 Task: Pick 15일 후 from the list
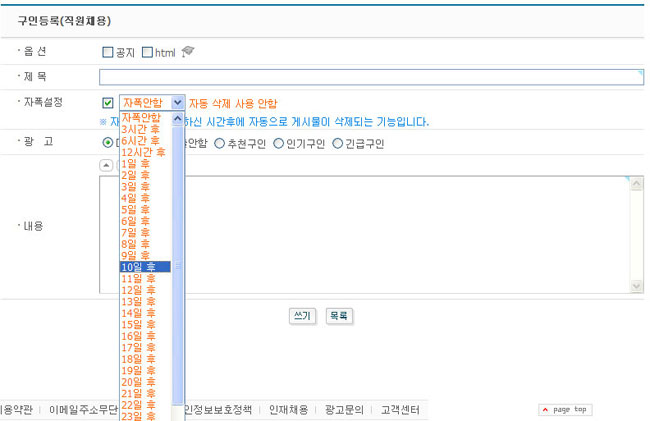145,324
